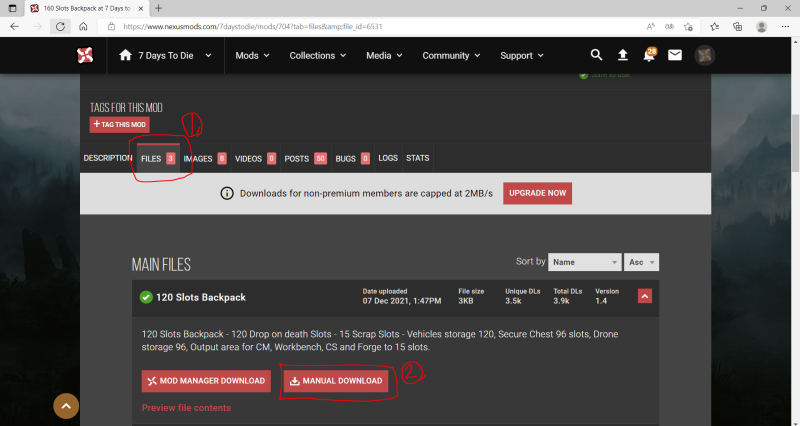The width and height of the screenshot is (800, 426).
Task: Switch to the Bugs tab
Action: [352, 159]
